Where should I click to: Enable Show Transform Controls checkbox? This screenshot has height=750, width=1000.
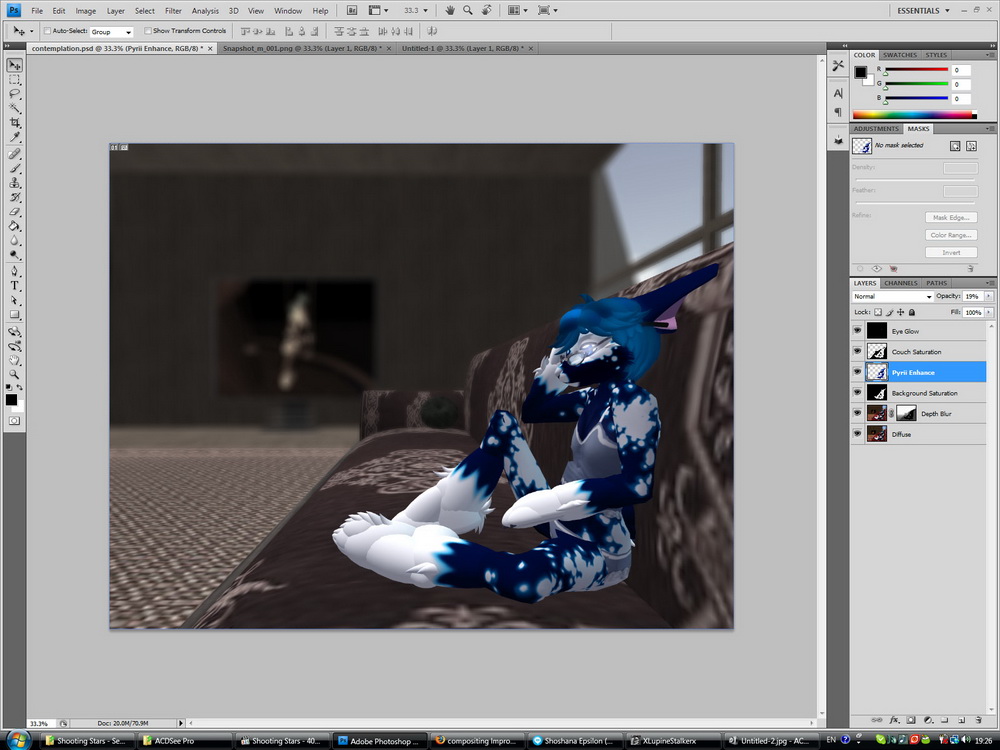pos(148,31)
